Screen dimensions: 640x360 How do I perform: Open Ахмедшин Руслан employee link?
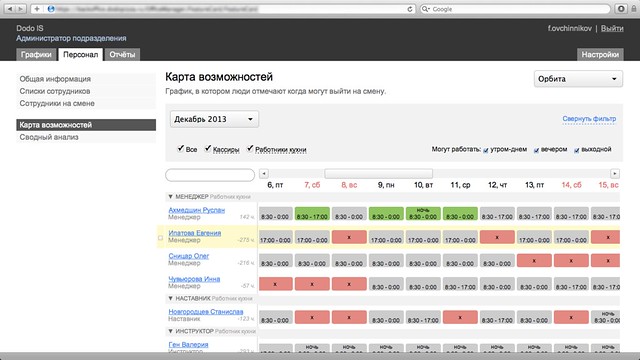pyautogui.click(x=197, y=210)
